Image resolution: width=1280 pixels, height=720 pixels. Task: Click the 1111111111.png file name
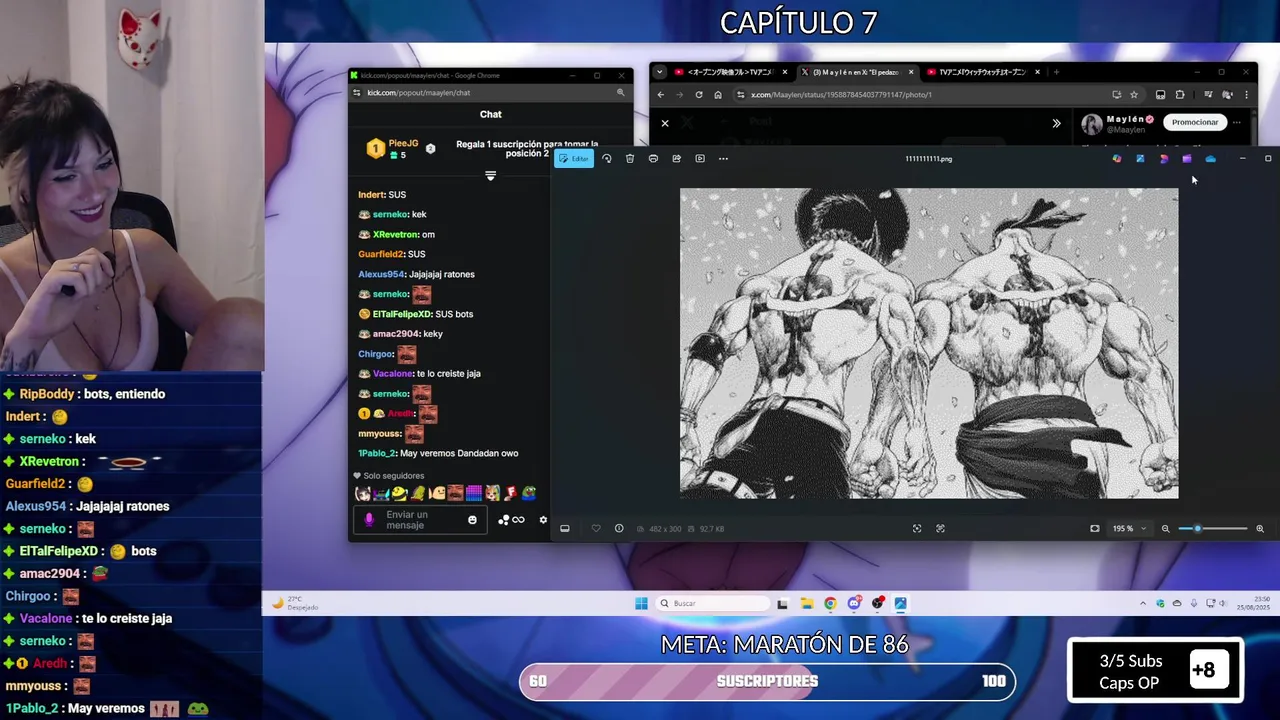929,158
